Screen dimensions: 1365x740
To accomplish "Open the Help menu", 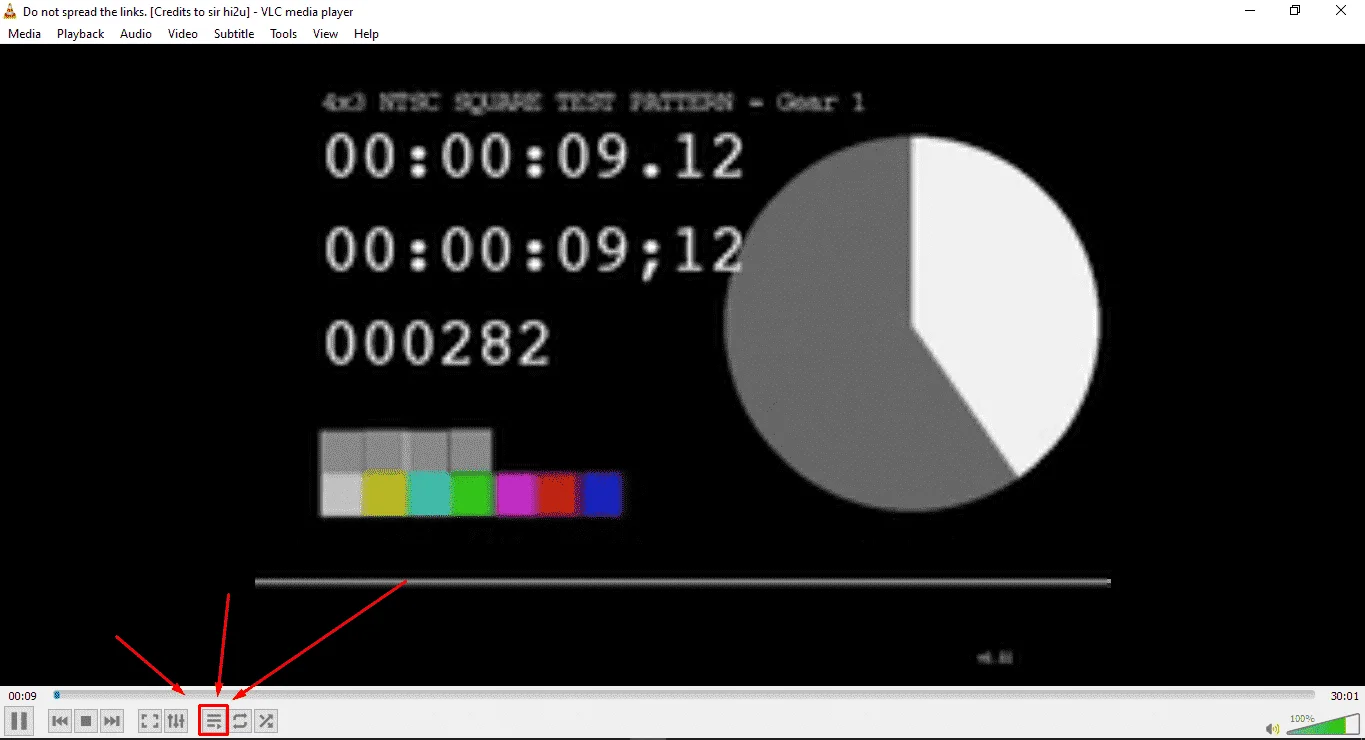I will pos(367,34).
